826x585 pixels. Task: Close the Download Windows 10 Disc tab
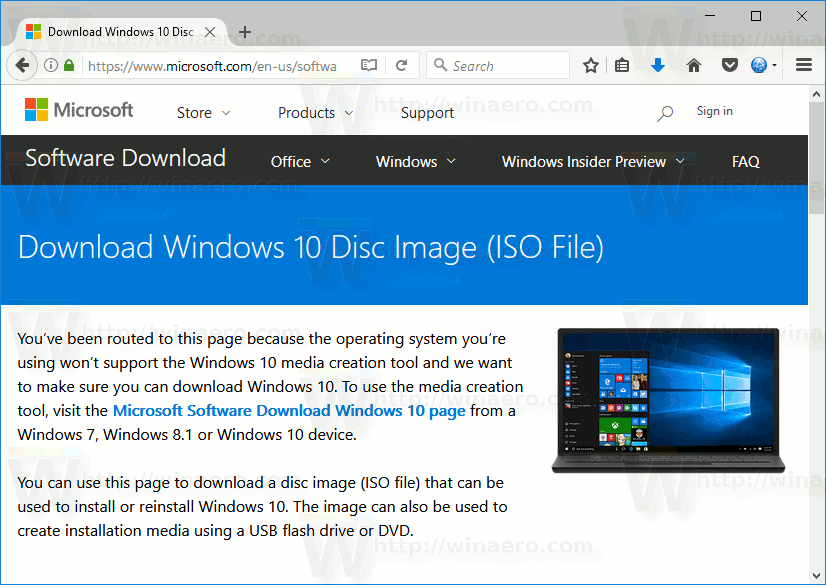pos(210,32)
